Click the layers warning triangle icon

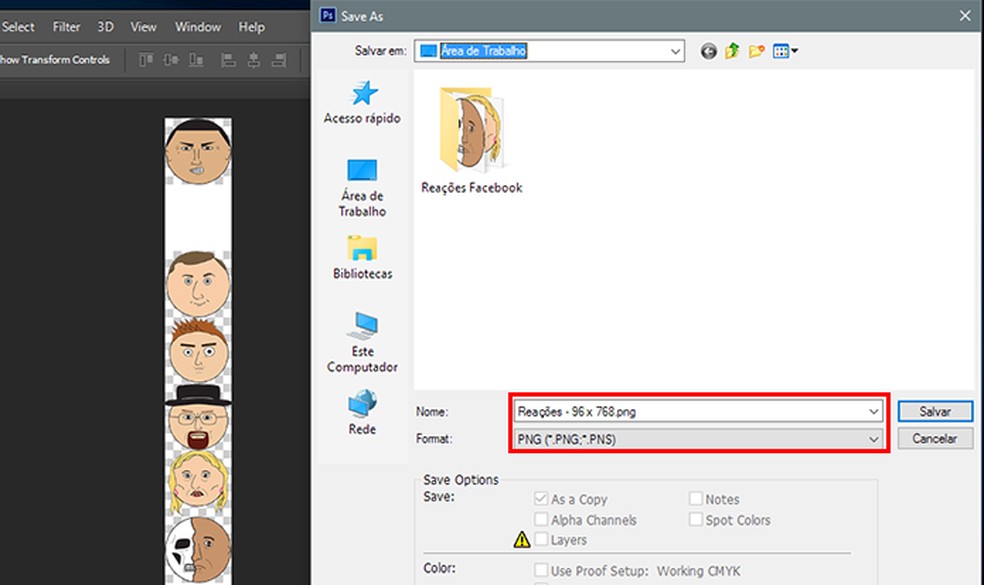522,540
